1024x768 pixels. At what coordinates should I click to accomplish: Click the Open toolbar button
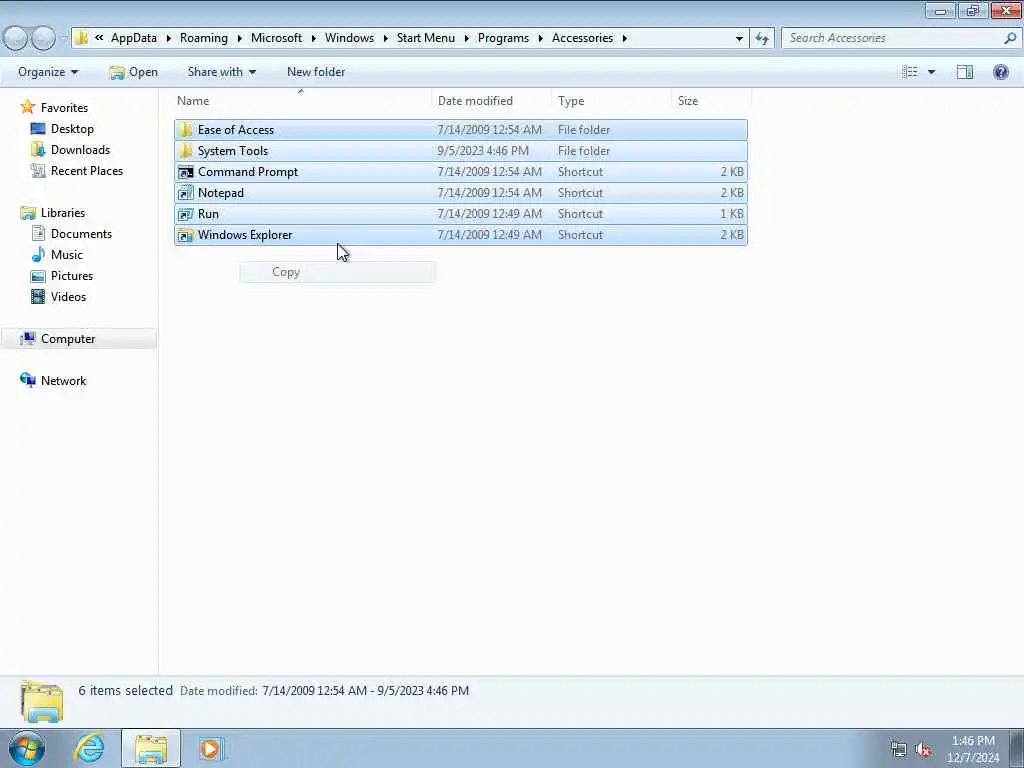pyautogui.click(x=134, y=72)
